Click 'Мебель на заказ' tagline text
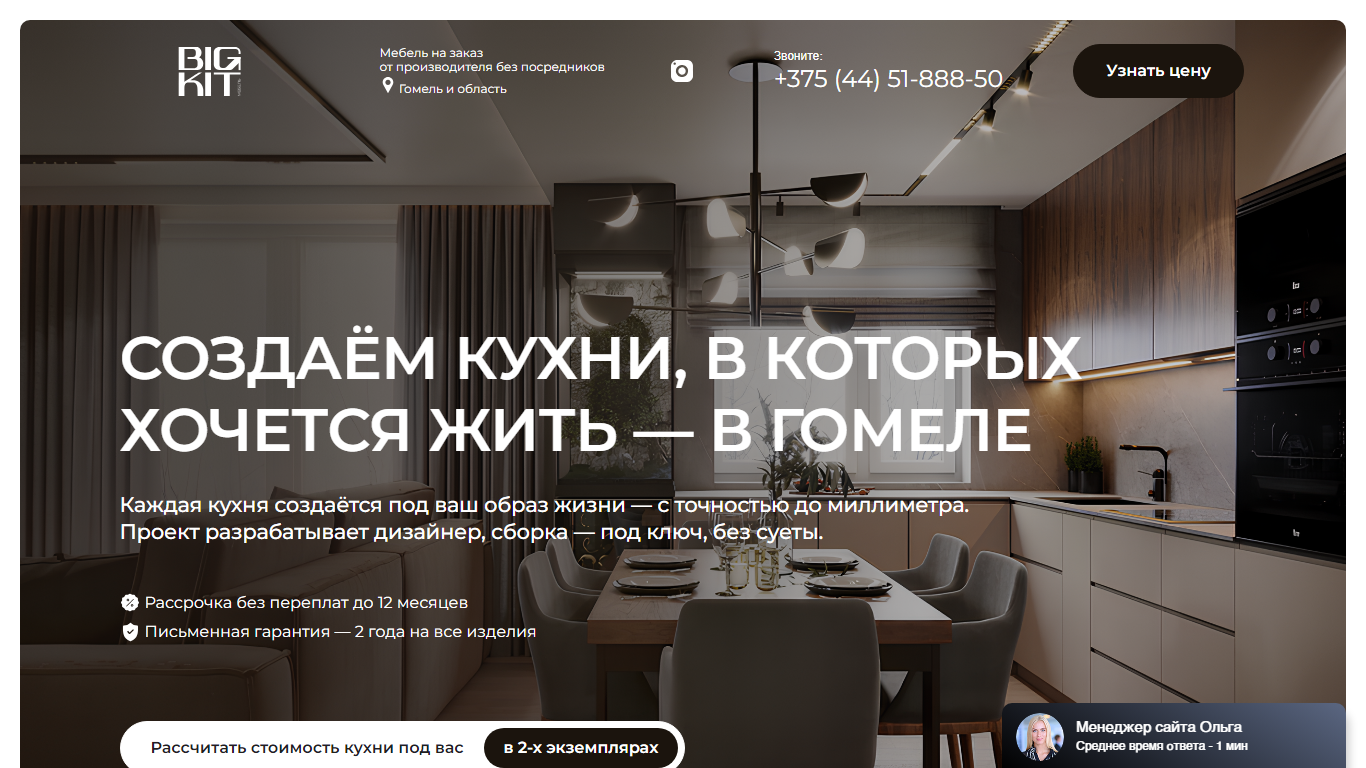Viewport: 1366px width, 768px height. click(431, 53)
